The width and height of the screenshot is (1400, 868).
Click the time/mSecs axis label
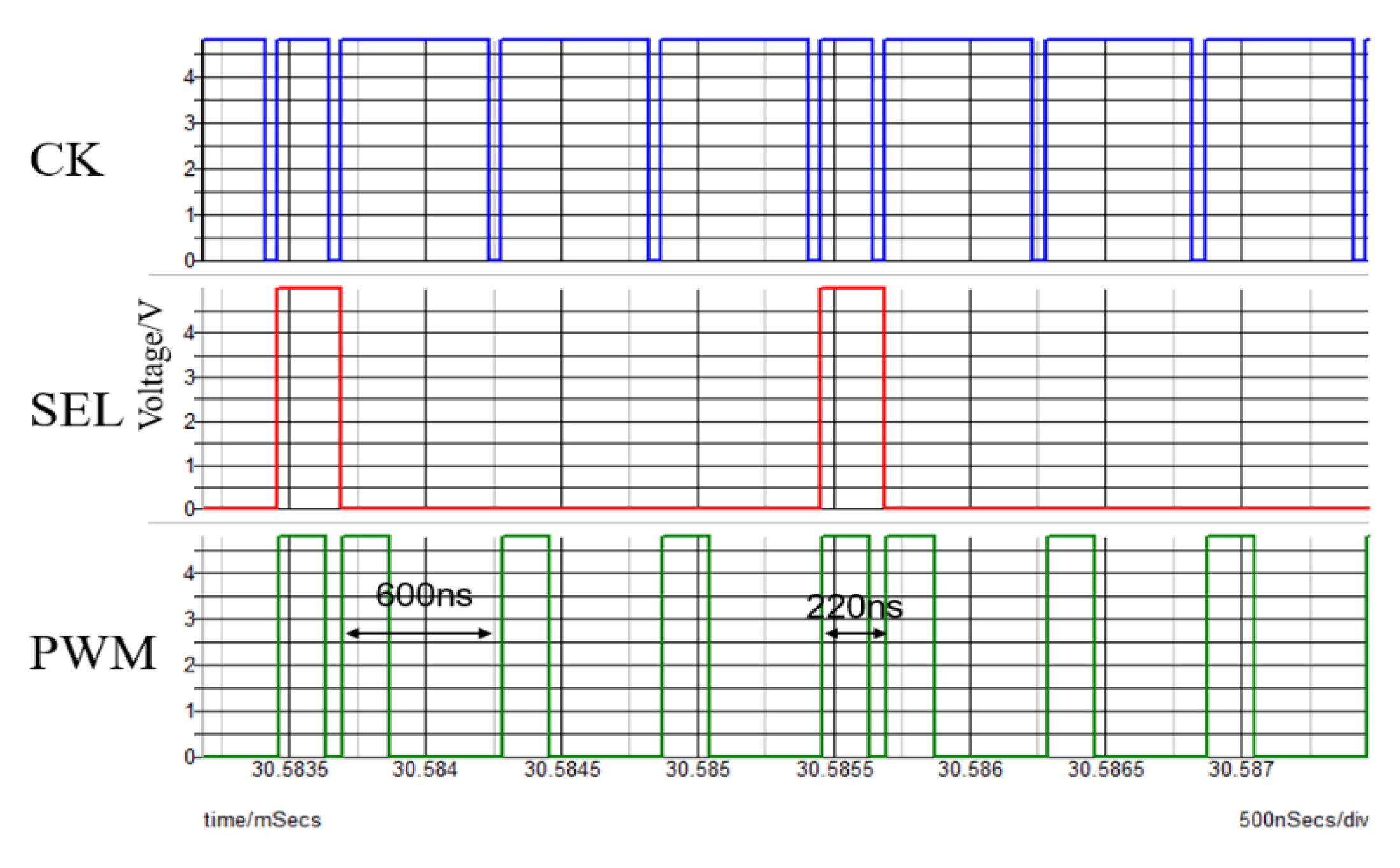262,820
